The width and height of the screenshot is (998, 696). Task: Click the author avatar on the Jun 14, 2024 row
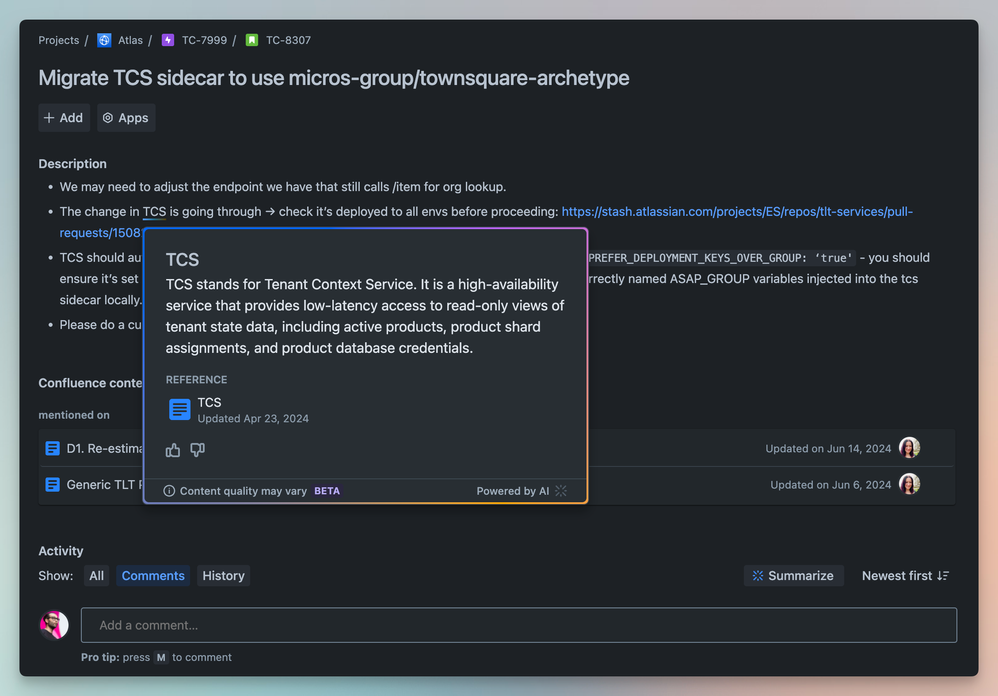[910, 448]
